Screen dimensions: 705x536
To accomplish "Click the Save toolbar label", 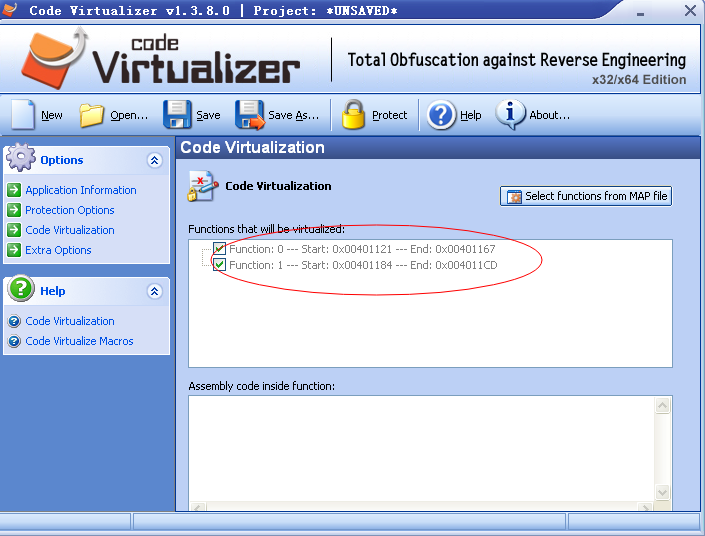I will (x=208, y=116).
